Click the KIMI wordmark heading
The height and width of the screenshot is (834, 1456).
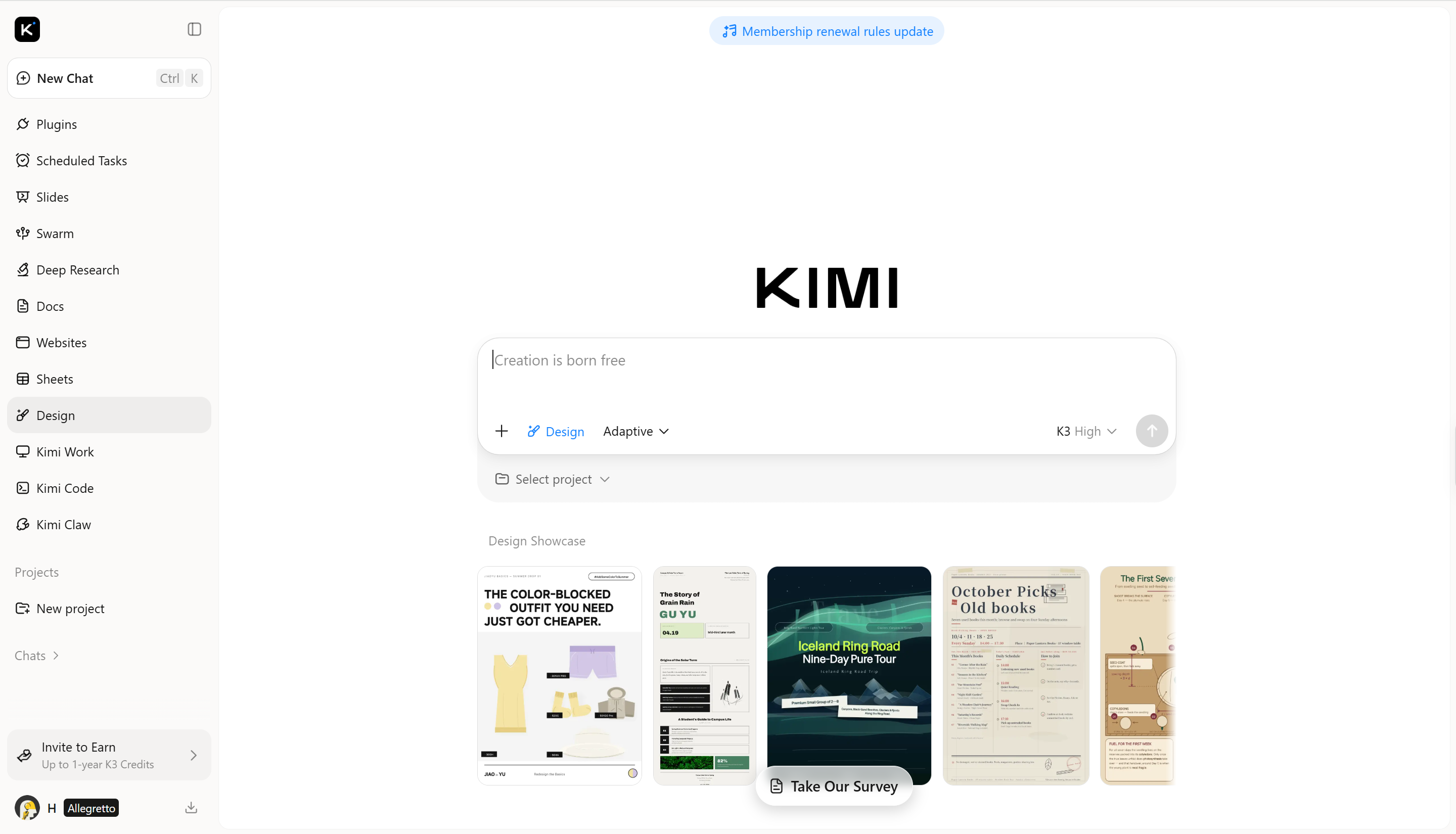click(827, 288)
